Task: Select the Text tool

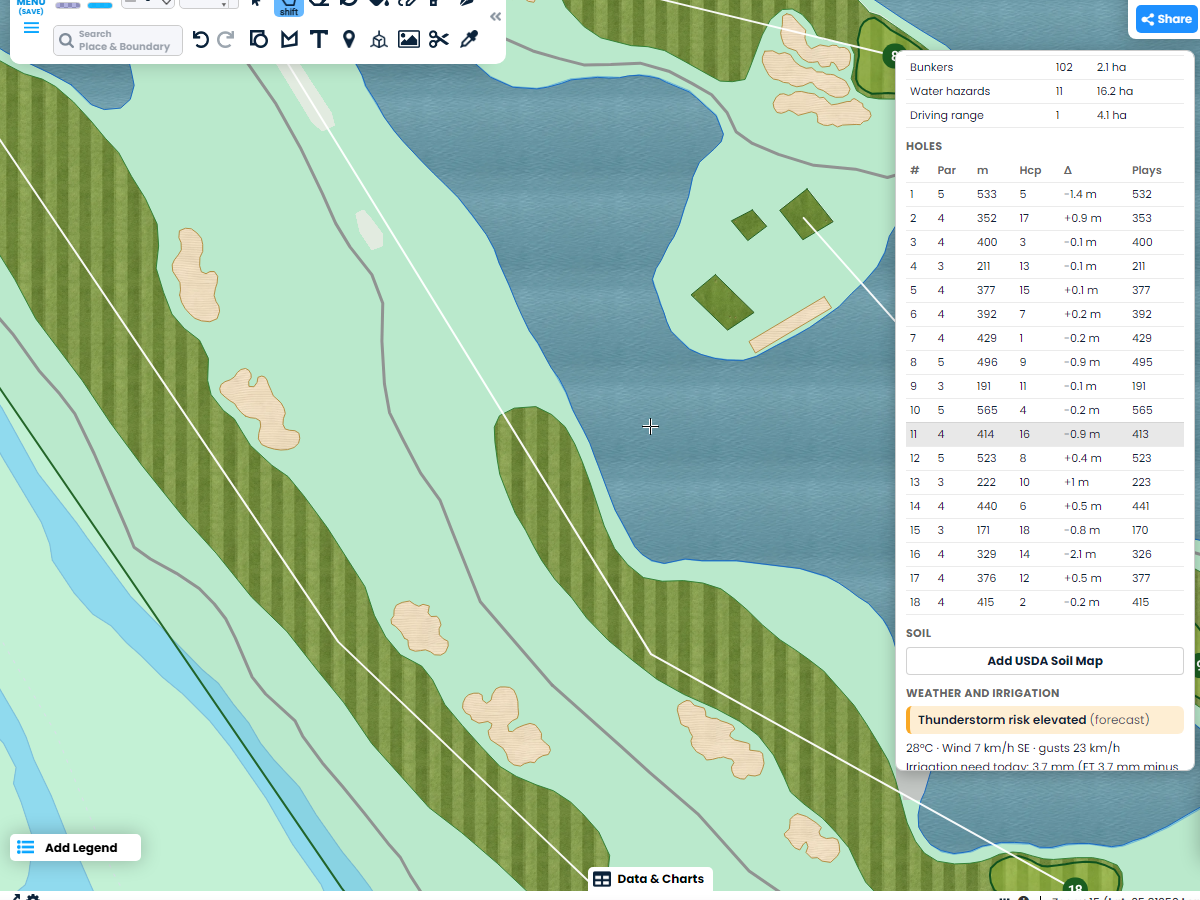Action: pyautogui.click(x=319, y=39)
